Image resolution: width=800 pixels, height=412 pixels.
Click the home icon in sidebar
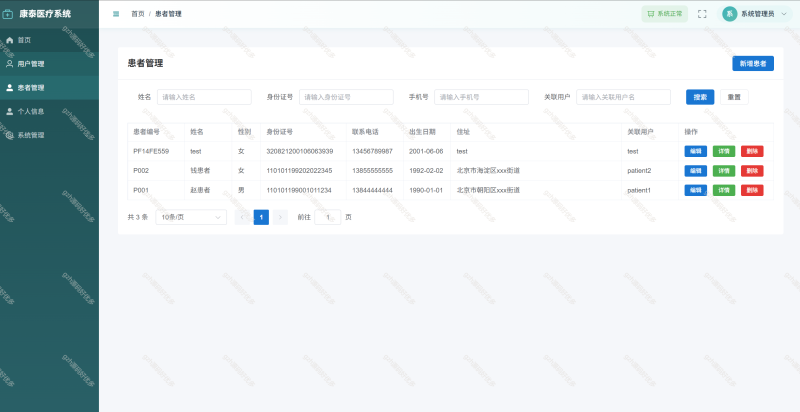coord(9,40)
